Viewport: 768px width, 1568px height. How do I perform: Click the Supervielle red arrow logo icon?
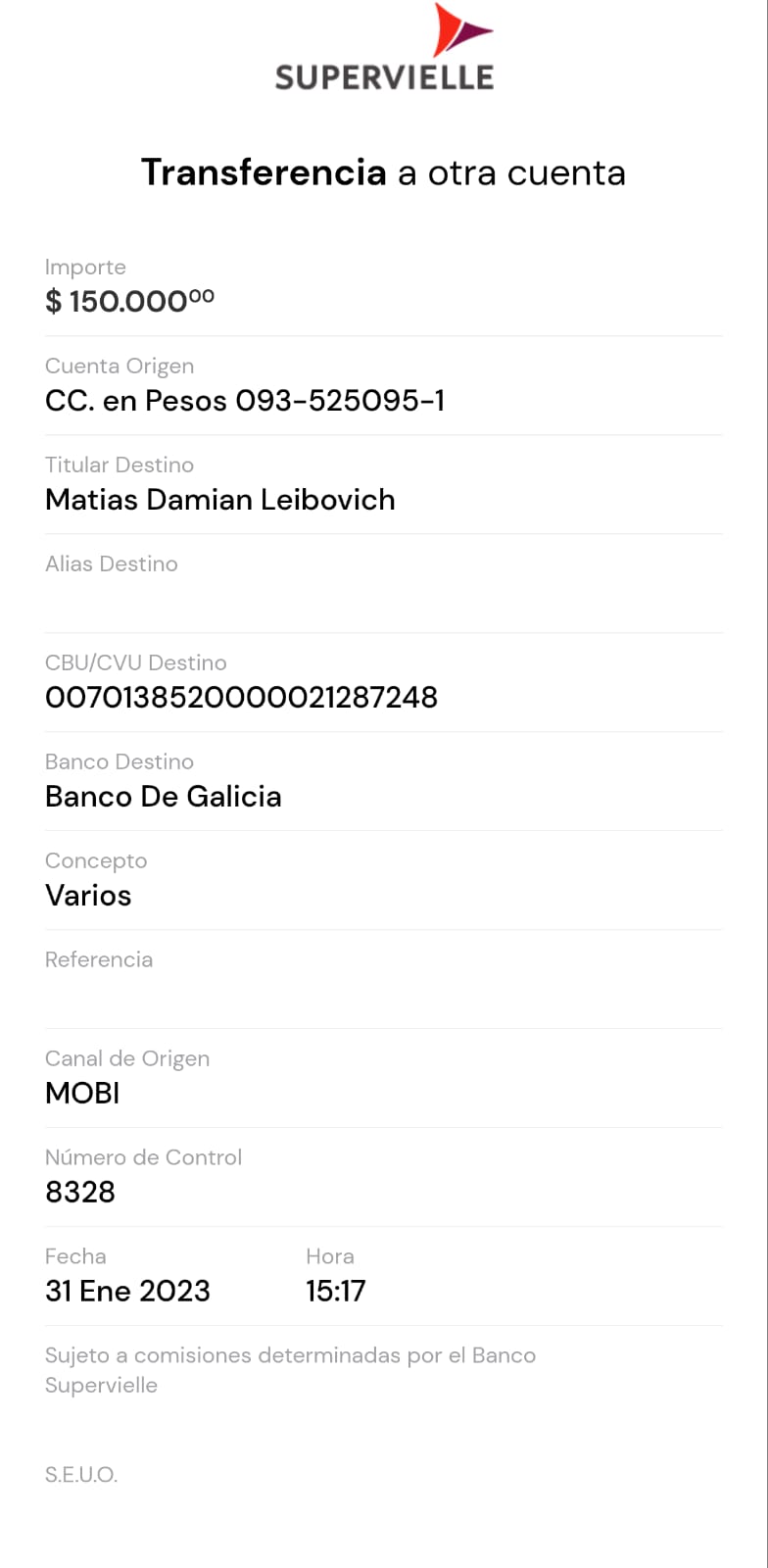(459, 30)
